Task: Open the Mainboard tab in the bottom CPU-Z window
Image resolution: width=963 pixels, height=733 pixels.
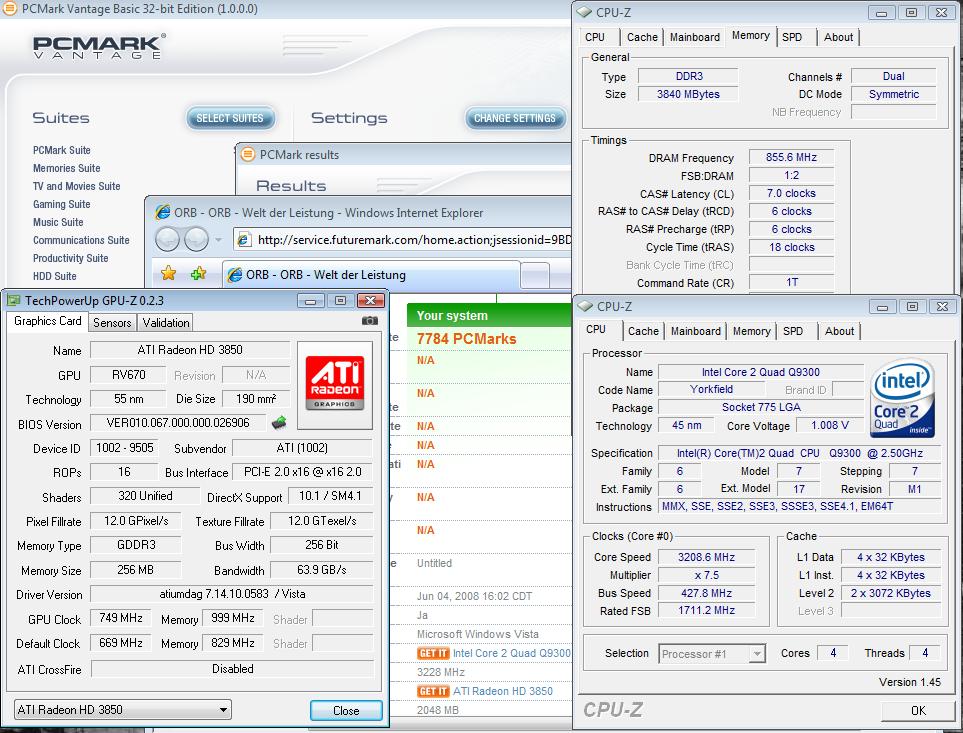Action: [x=695, y=331]
